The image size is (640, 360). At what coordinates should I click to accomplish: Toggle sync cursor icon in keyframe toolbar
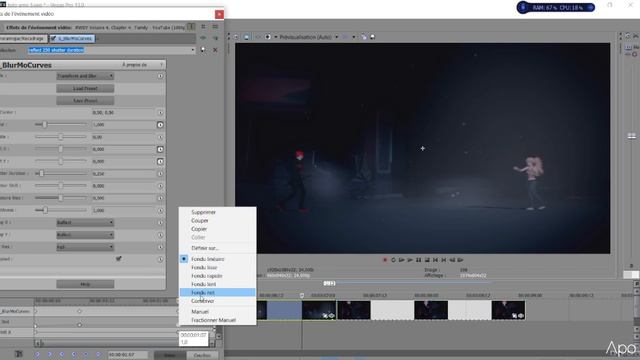tap(18, 354)
